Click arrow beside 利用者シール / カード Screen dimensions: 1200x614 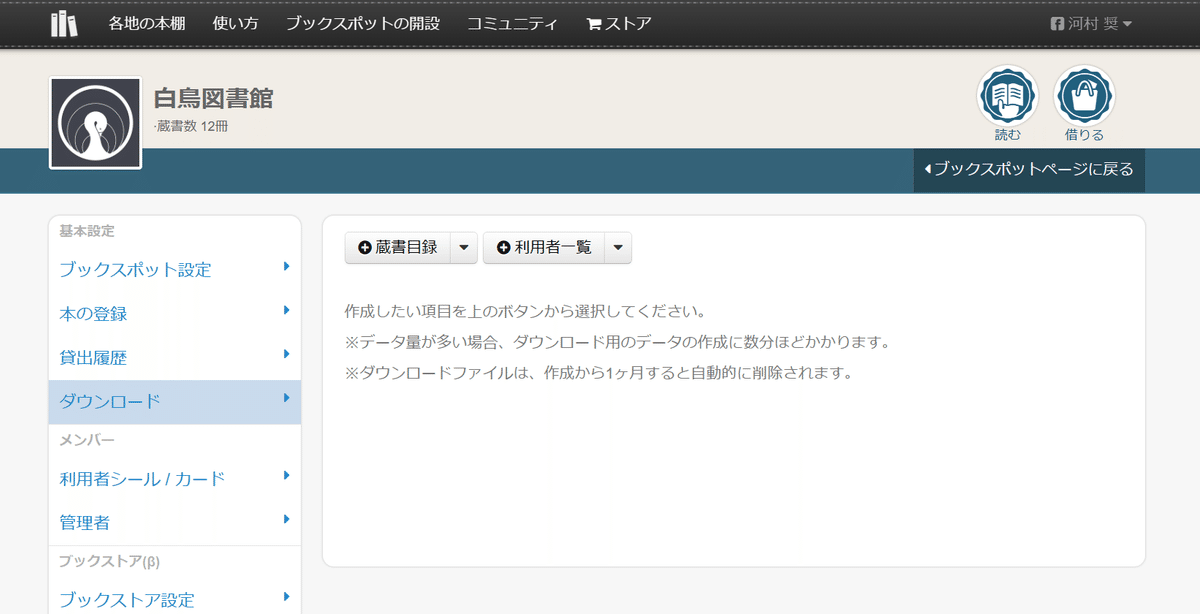click(286, 475)
